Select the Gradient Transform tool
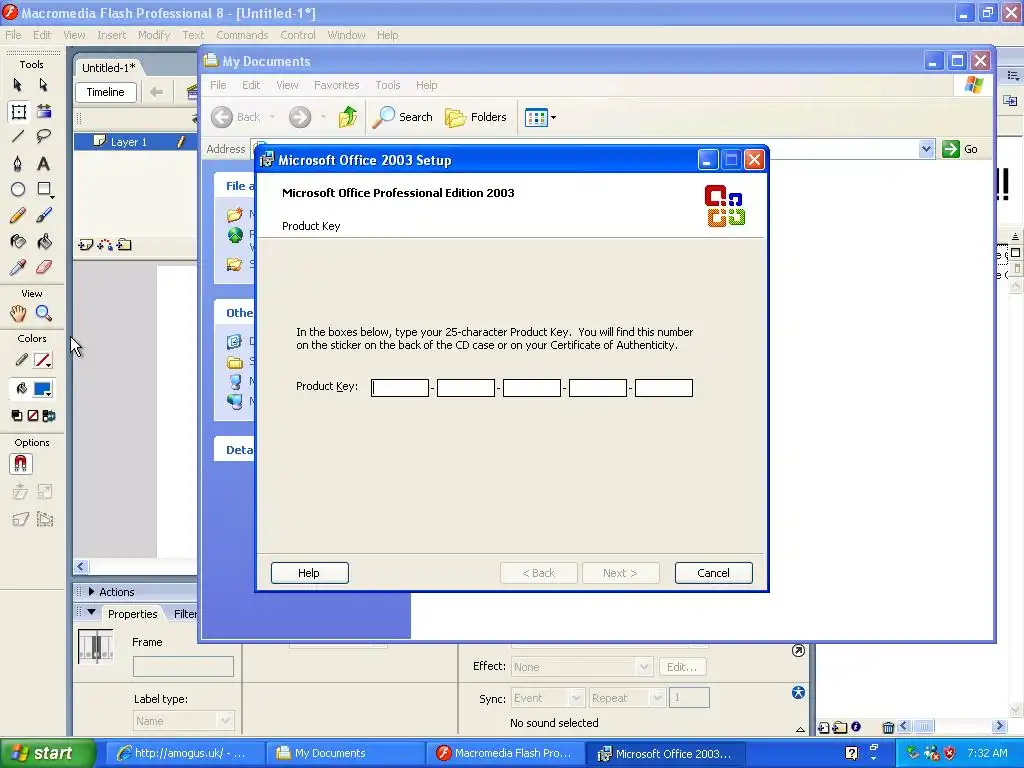 (x=44, y=111)
